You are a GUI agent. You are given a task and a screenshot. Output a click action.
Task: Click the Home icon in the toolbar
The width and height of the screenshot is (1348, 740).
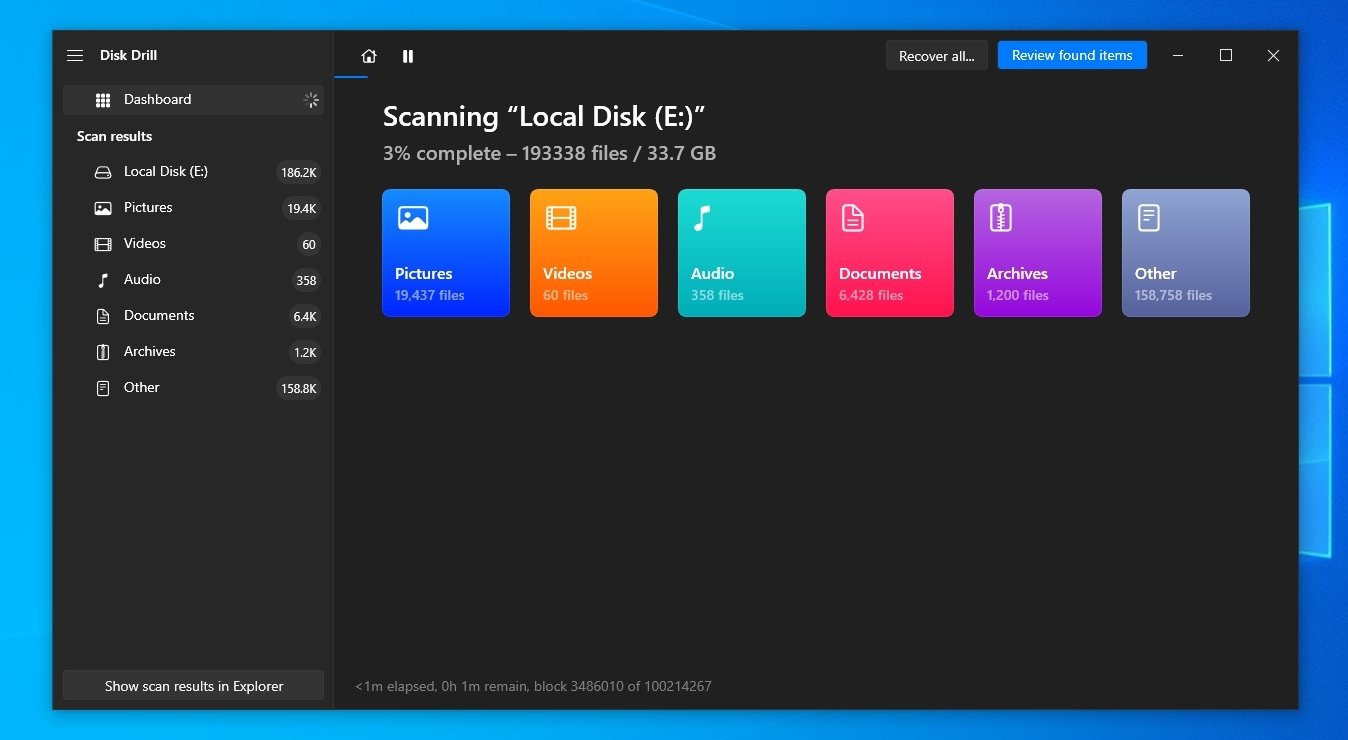coord(369,56)
